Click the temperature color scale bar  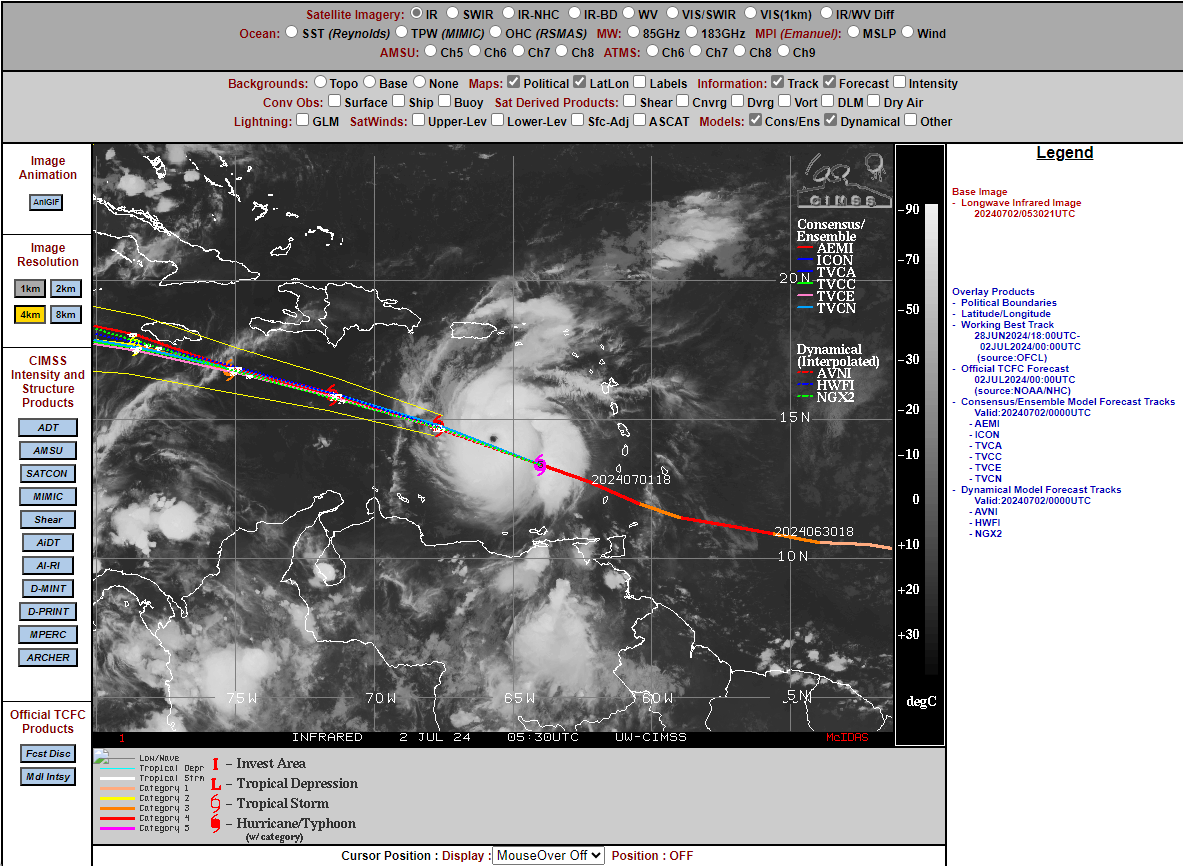(932, 439)
